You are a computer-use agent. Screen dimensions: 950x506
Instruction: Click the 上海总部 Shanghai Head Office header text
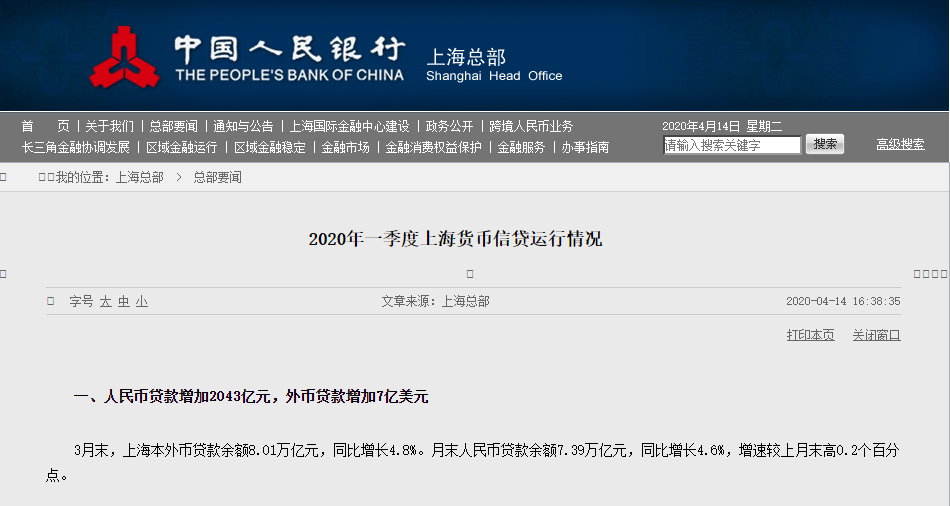coord(494,65)
